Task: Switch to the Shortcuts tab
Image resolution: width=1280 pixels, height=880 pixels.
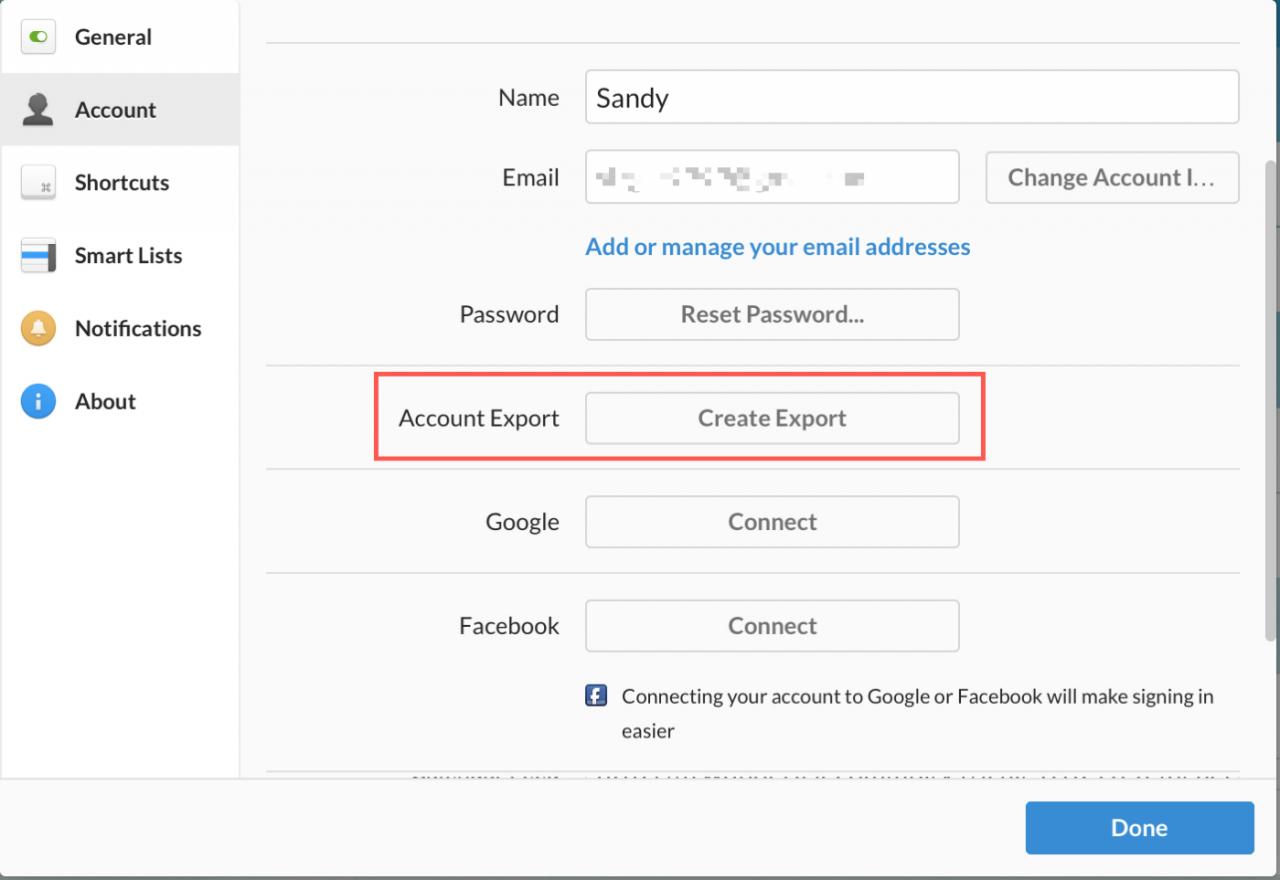Action: pos(120,183)
